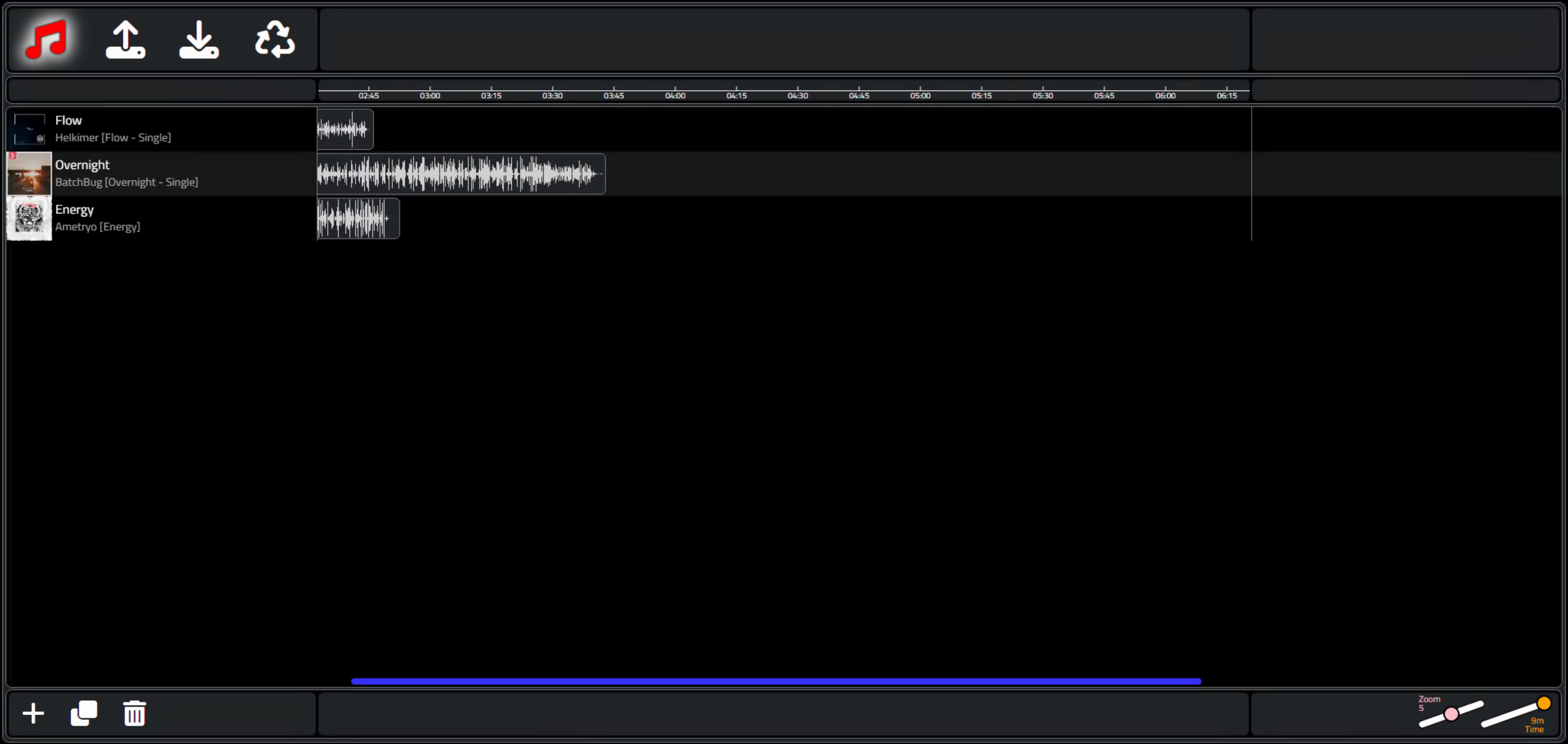Screen dimensions: 1568x744
Task: Select the Flow track title
Action: 68,120
